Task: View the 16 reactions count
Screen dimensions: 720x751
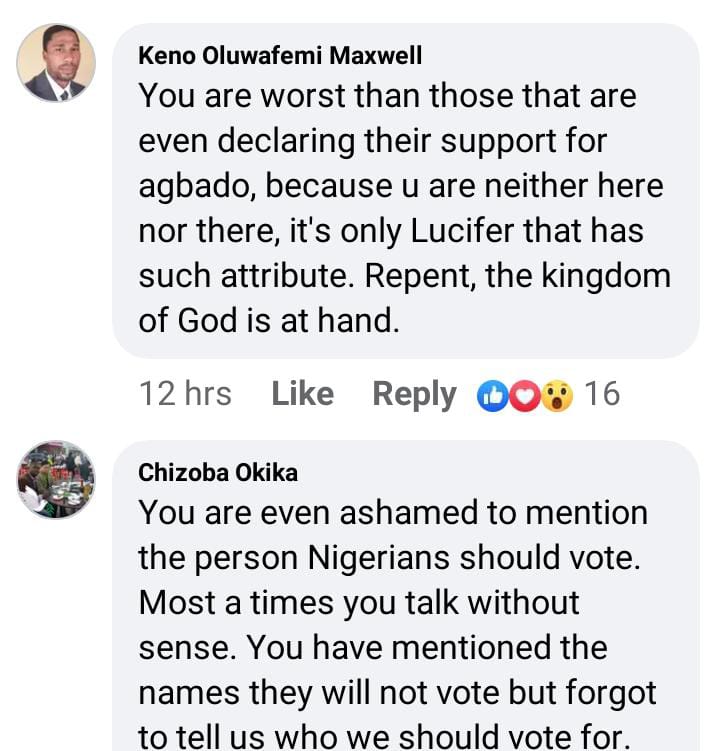Action: tap(602, 394)
